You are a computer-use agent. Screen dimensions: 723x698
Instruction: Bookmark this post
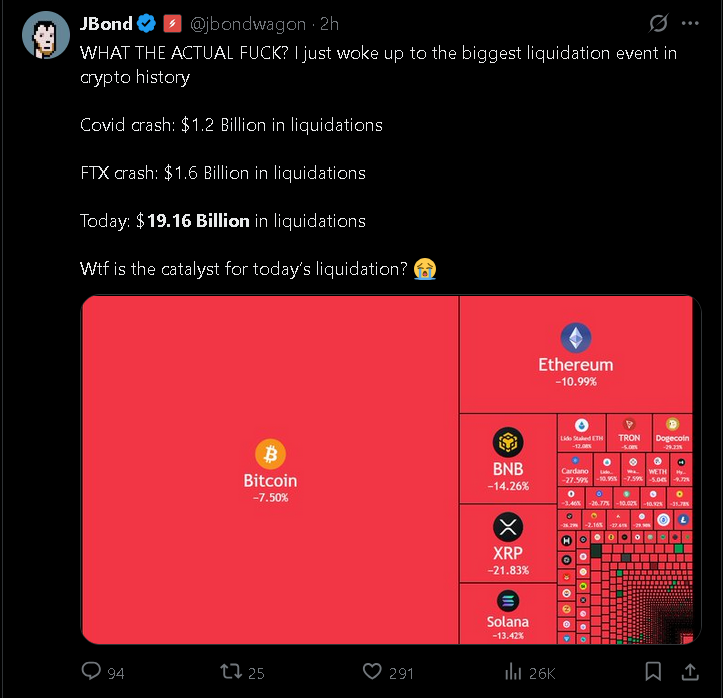652,671
